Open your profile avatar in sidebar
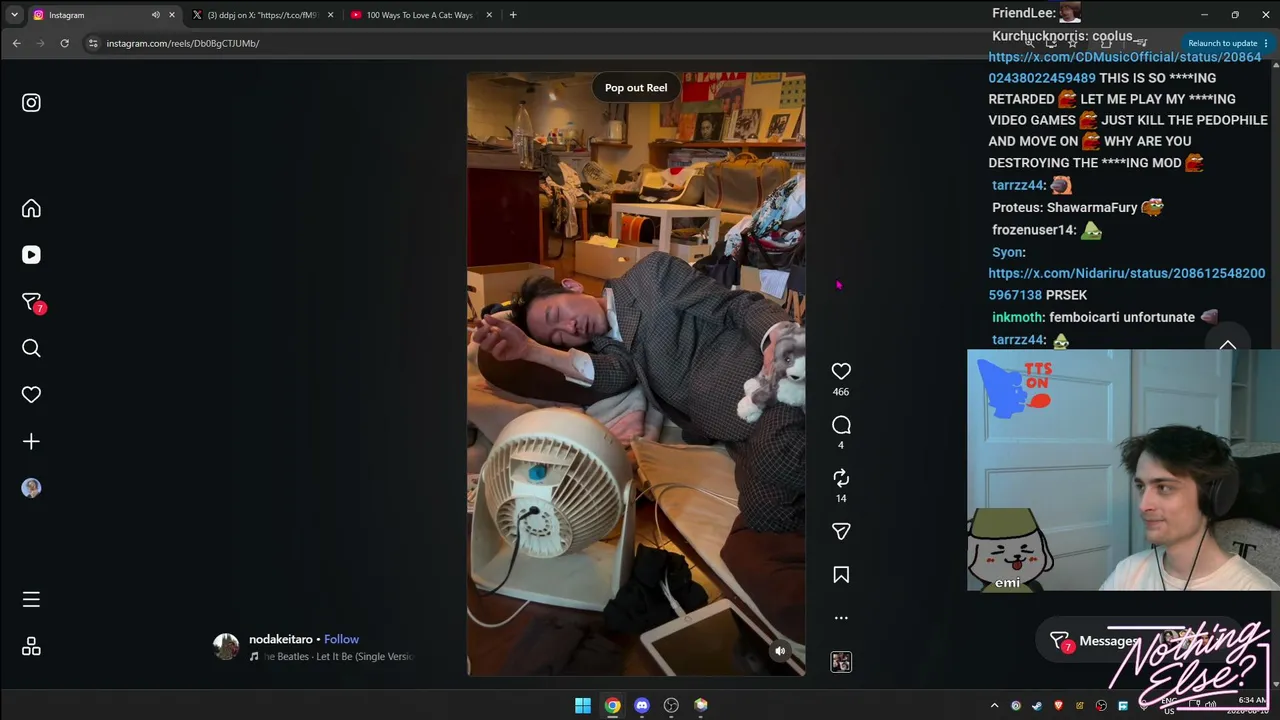Image resolution: width=1280 pixels, height=720 pixels. coord(31,488)
